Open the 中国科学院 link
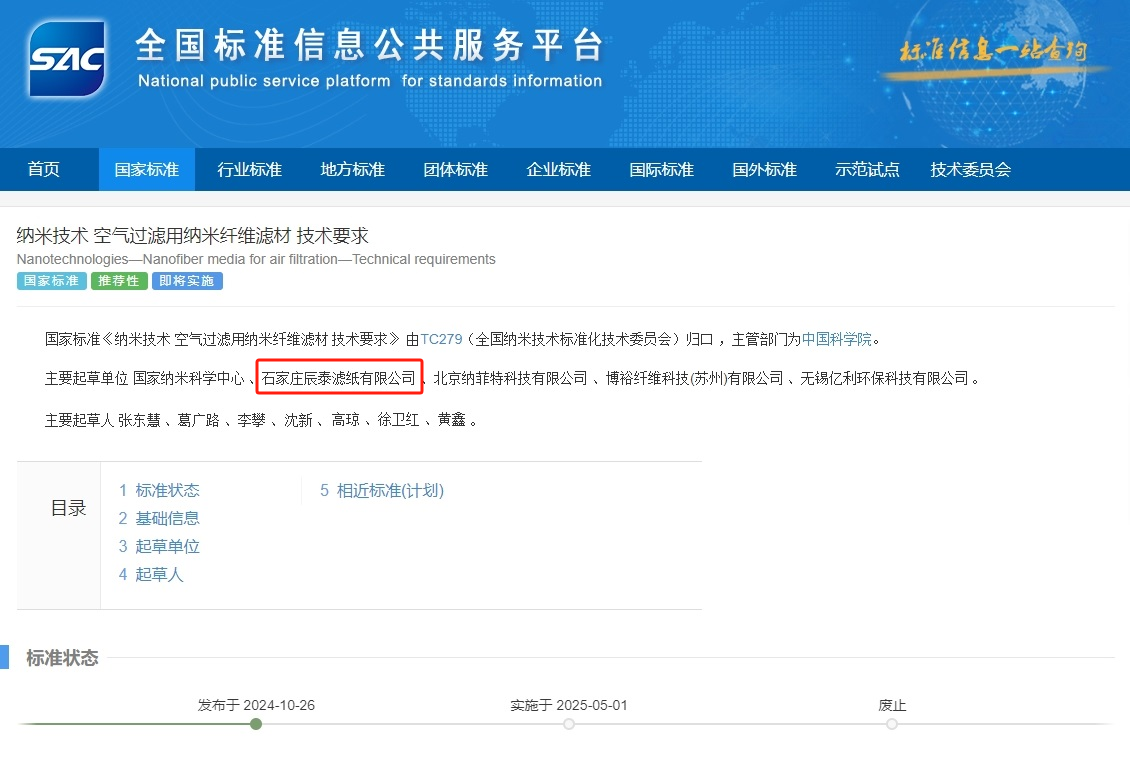The width and height of the screenshot is (1130, 771). (837, 339)
